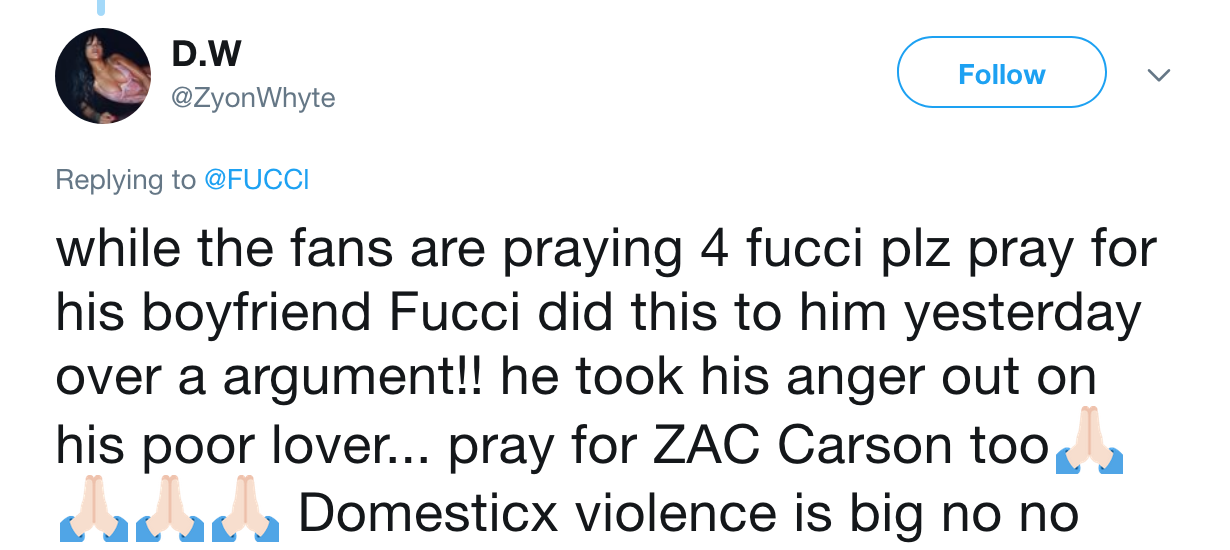The width and height of the screenshot is (1230, 550).
Task: Open the @ZyonWhyte handle link
Action: point(254,98)
